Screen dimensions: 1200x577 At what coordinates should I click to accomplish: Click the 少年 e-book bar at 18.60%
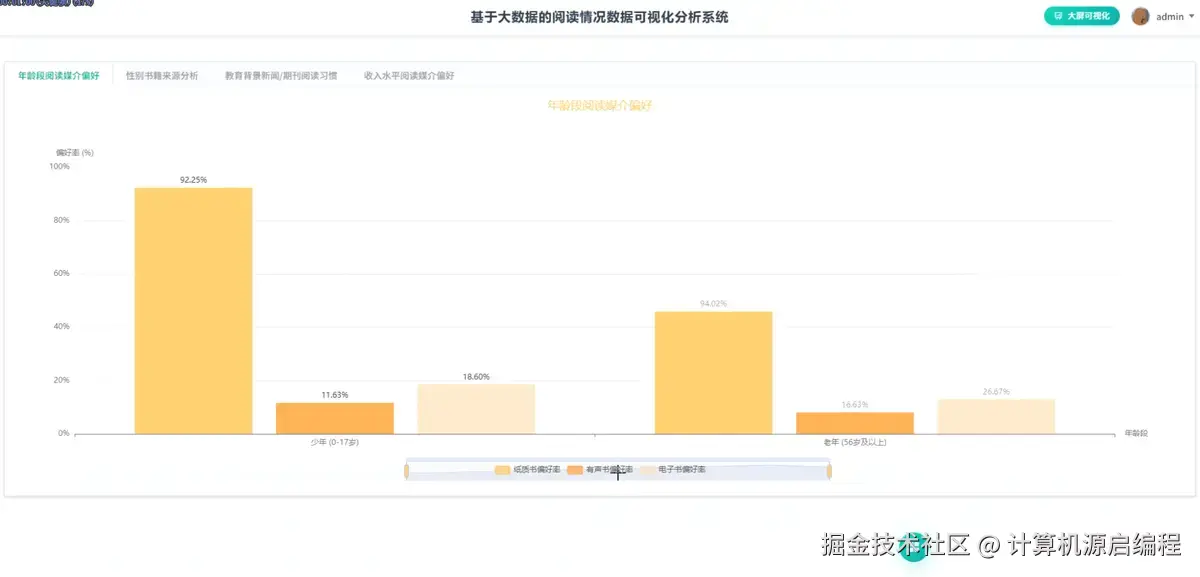point(476,409)
